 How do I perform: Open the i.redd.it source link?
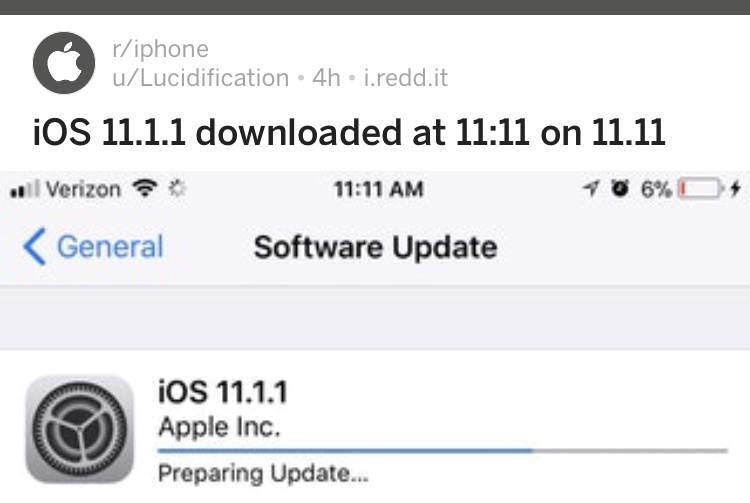[405, 77]
